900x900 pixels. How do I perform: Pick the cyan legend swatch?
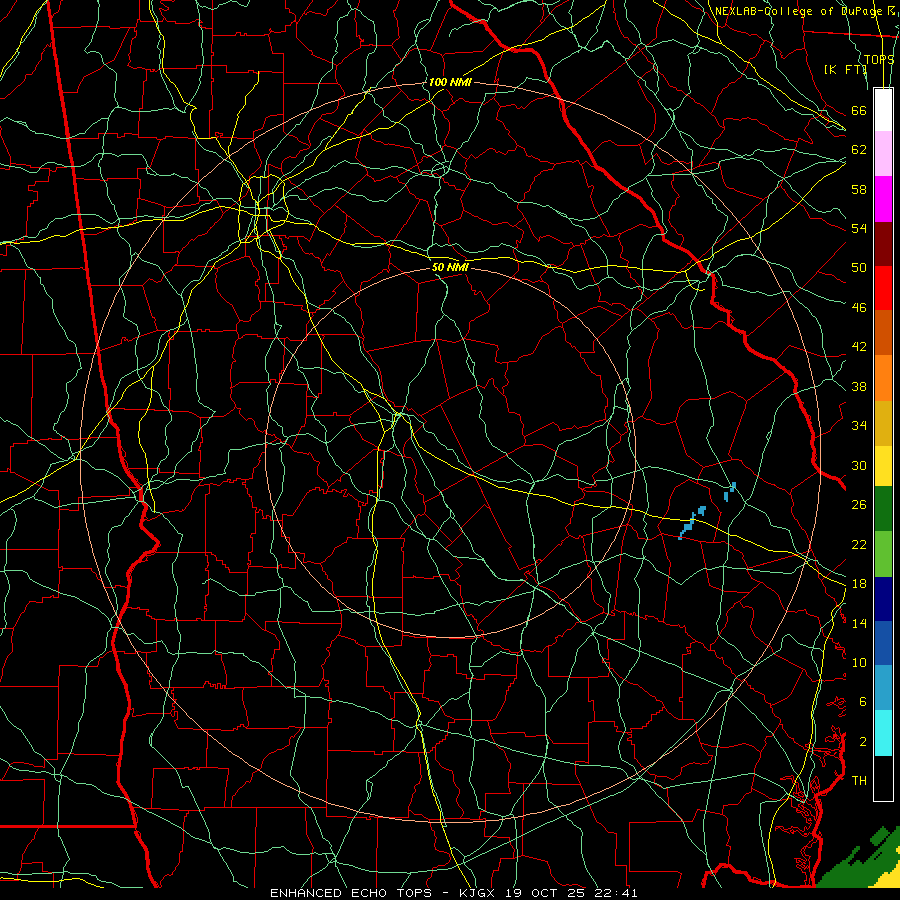pyautogui.click(x=883, y=733)
